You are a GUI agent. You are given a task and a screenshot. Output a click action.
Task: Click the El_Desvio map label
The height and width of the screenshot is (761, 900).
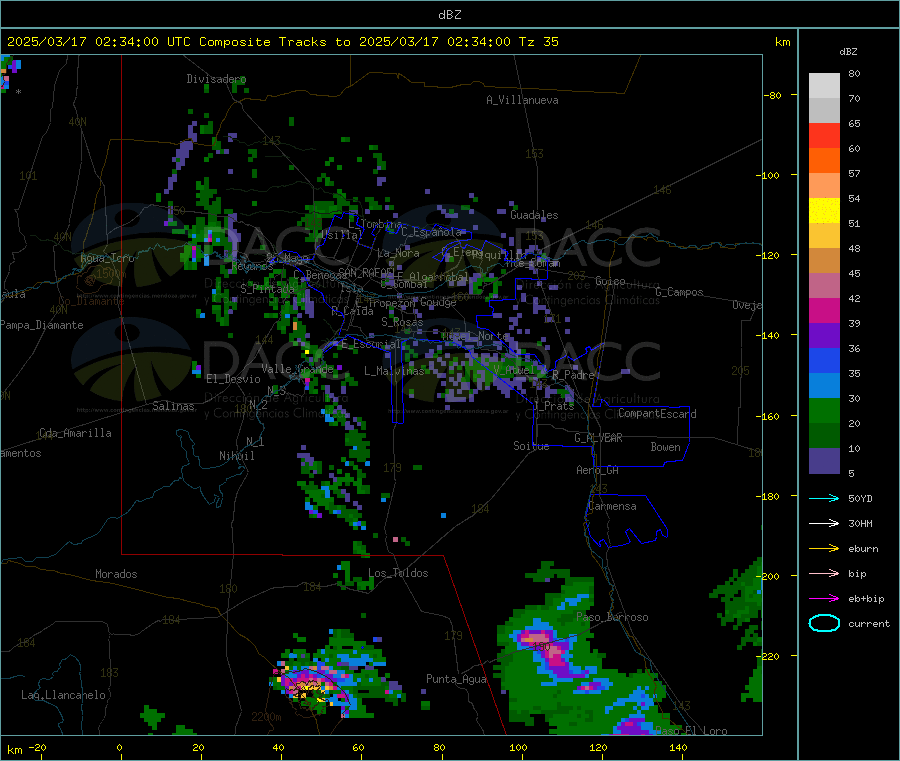(234, 379)
